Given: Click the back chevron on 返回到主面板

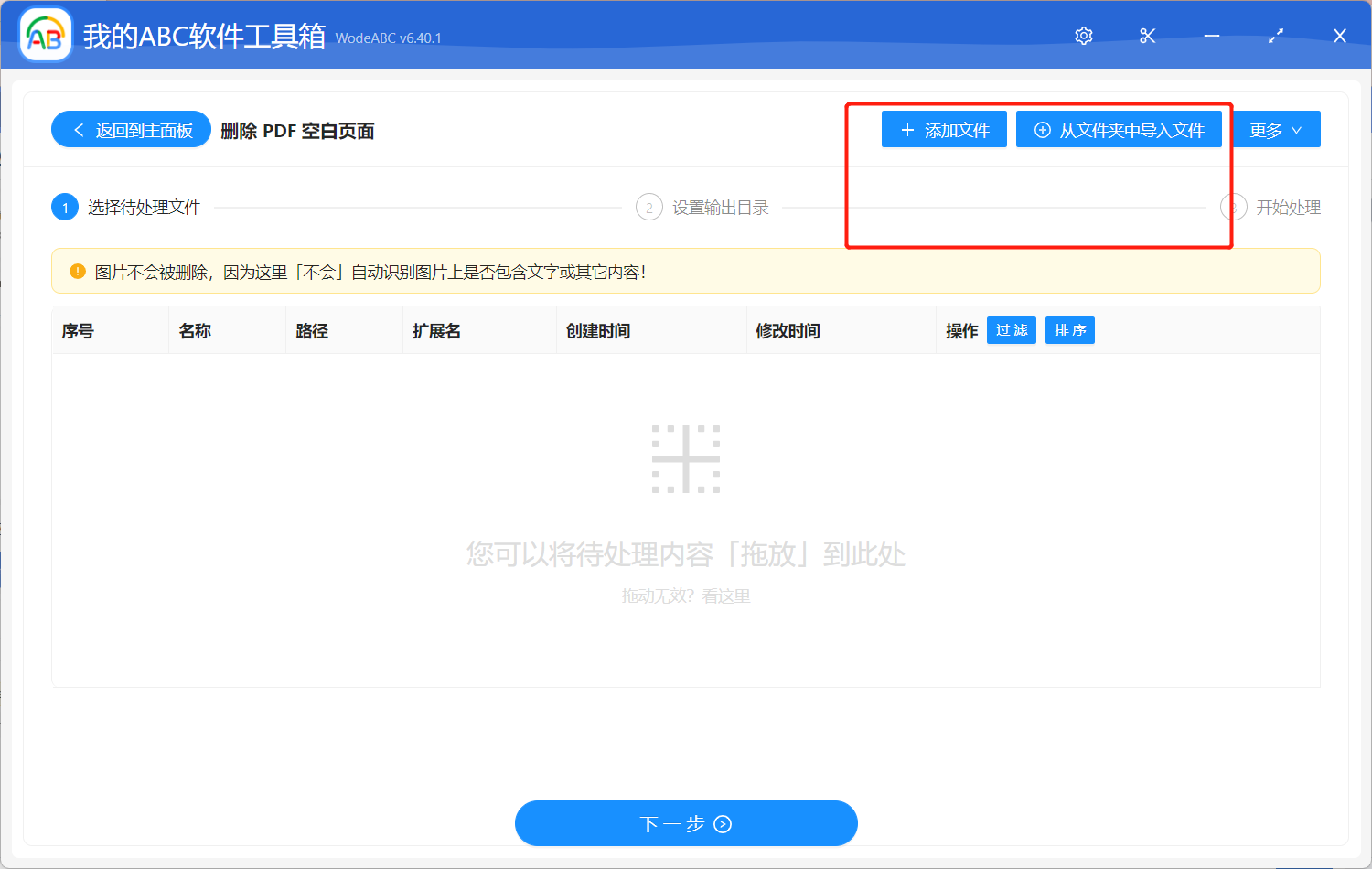Looking at the screenshot, I should tap(77, 129).
